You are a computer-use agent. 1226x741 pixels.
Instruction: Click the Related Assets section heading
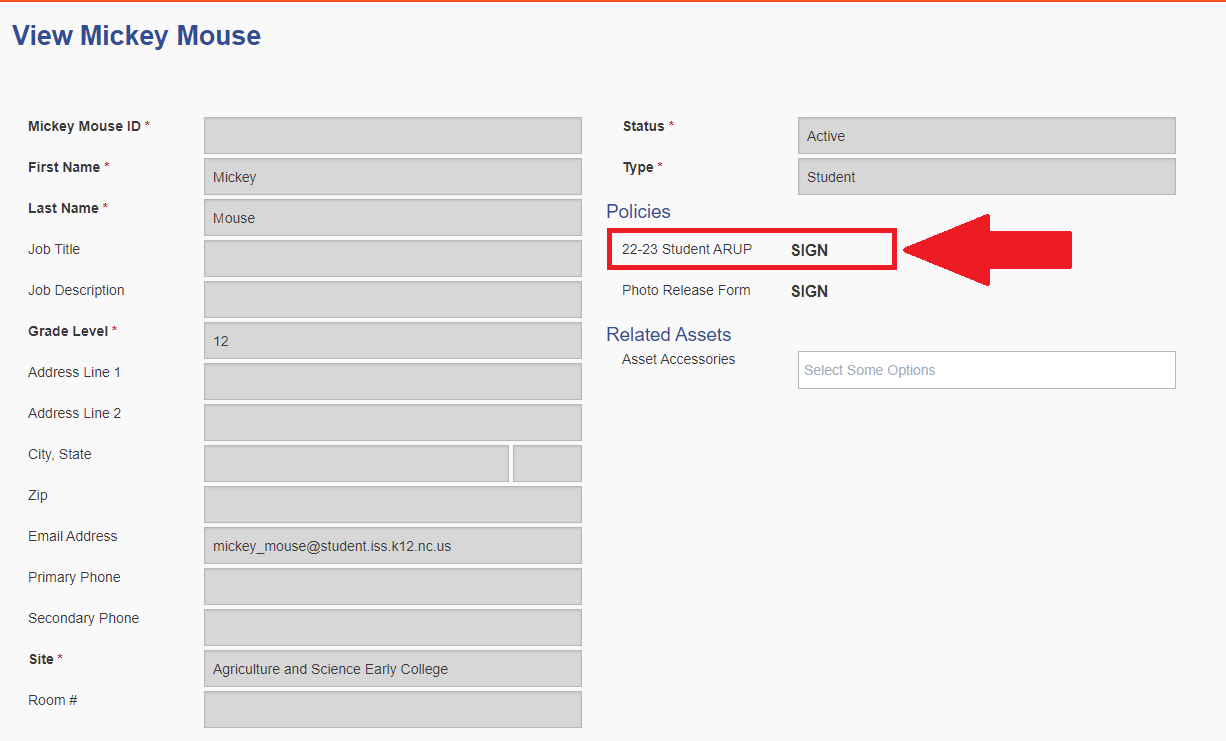click(669, 335)
